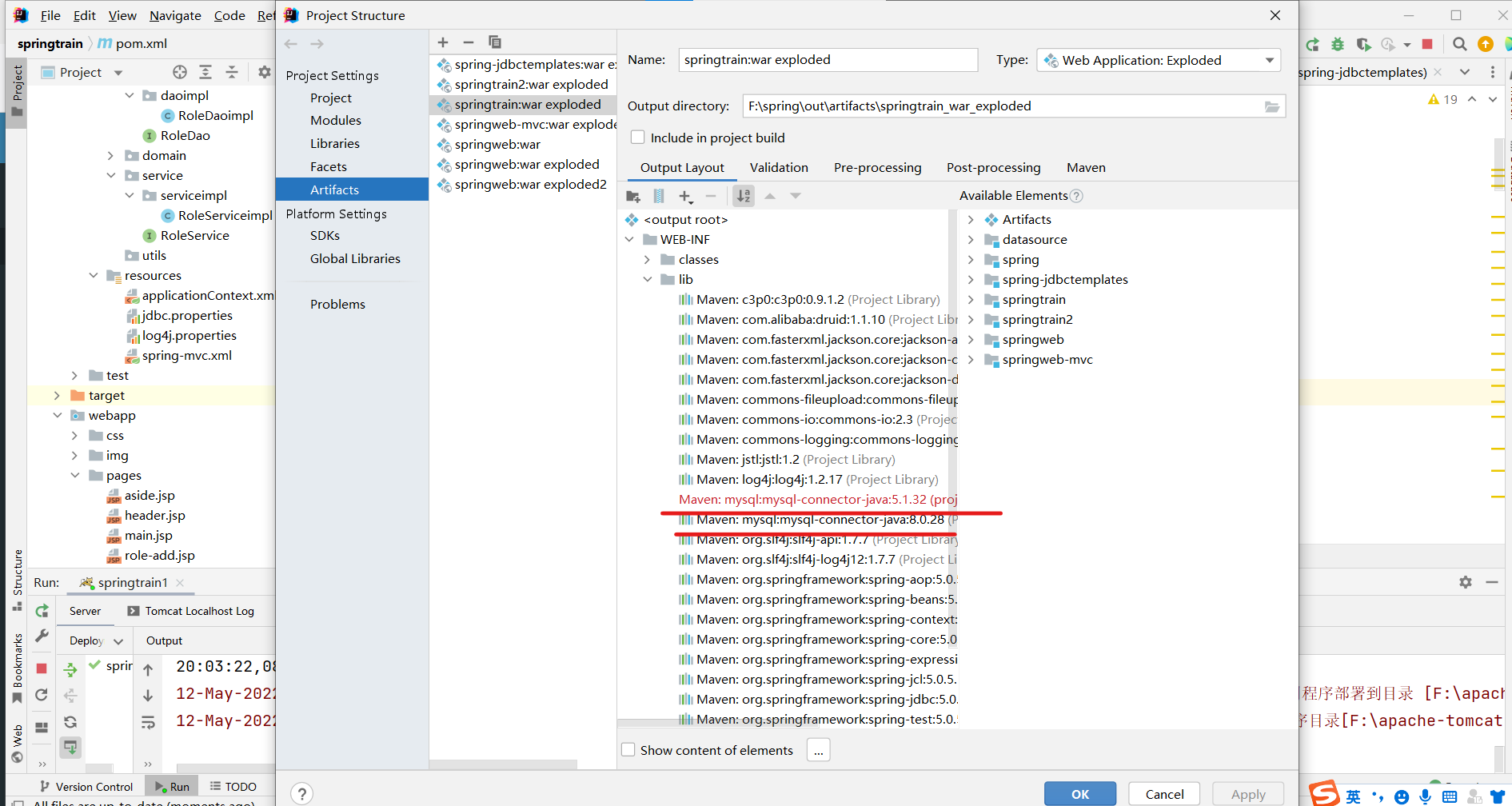Open Run panel wrench settings
This screenshot has height=806, width=1512.
pos(42,636)
